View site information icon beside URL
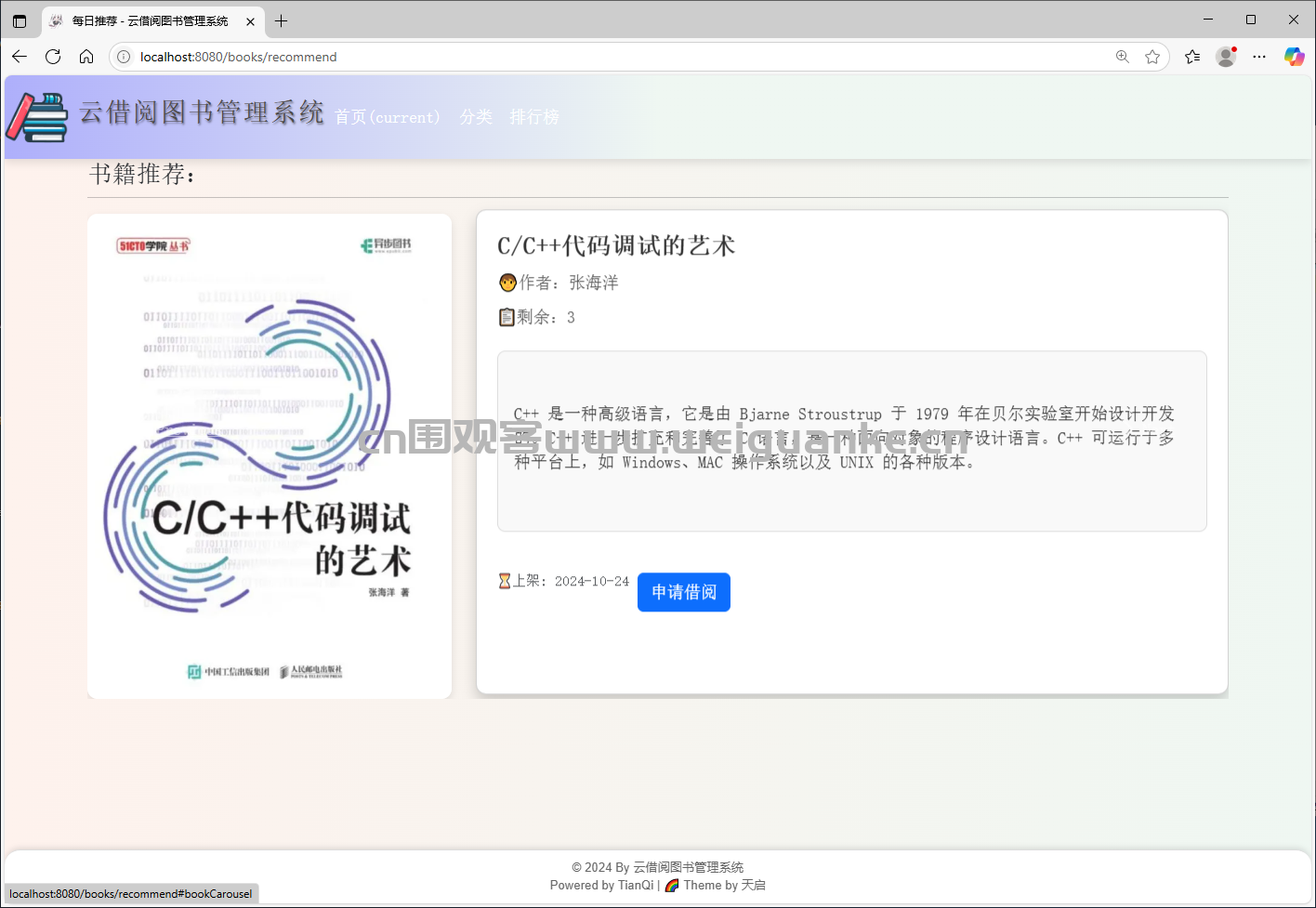1316x908 pixels. (x=124, y=57)
